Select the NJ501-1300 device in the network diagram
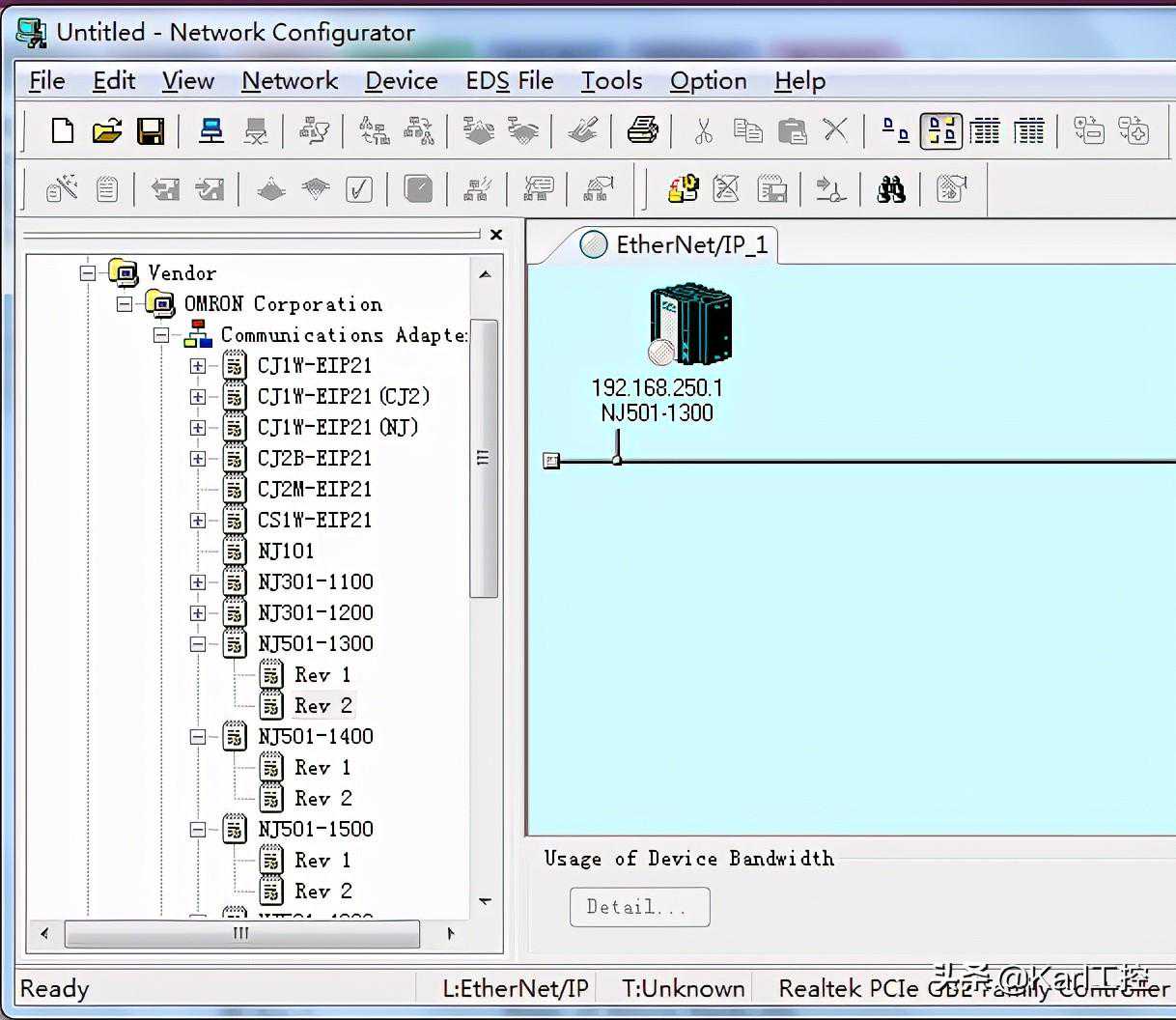The height and width of the screenshot is (1020, 1176). [687, 325]
